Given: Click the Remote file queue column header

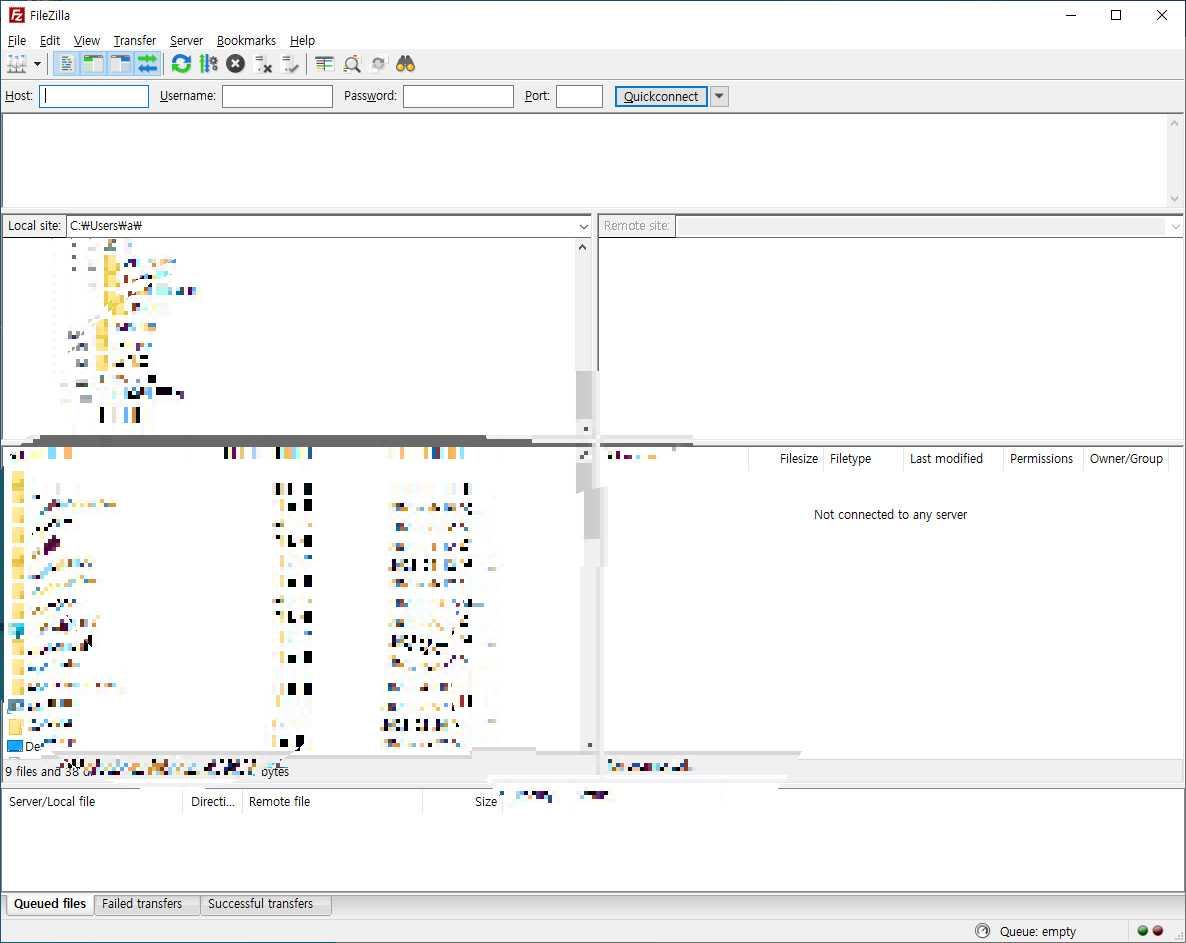Looking at the screenshot, I should (x=331, y=802).
